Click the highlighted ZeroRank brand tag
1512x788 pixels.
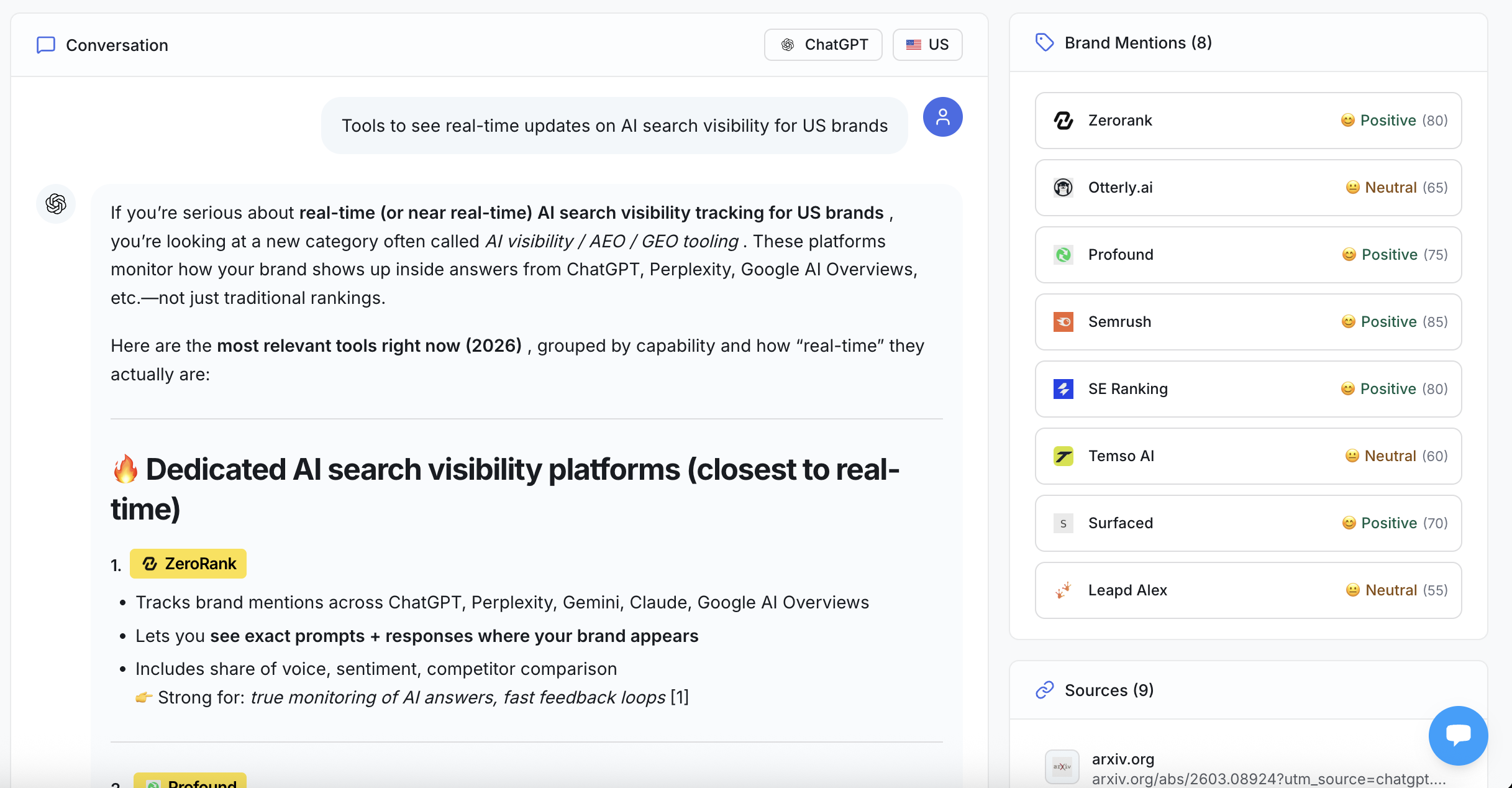pyautogui.click(x=188, y=564)
